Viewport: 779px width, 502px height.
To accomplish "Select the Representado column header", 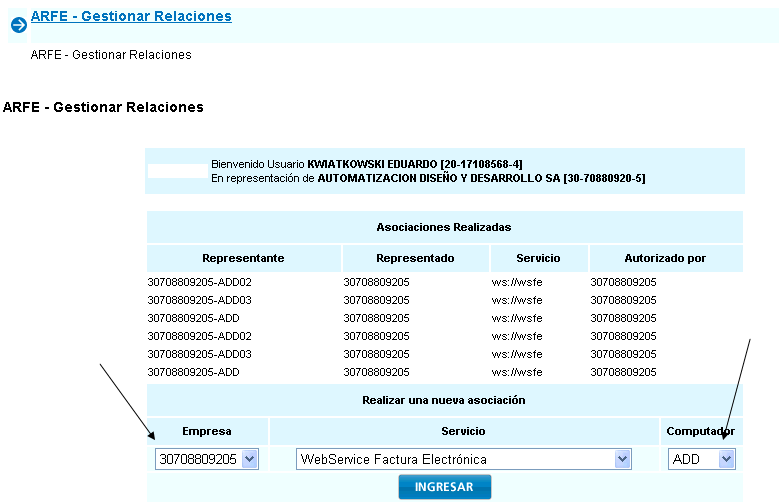I will click(x=415, y=258).
